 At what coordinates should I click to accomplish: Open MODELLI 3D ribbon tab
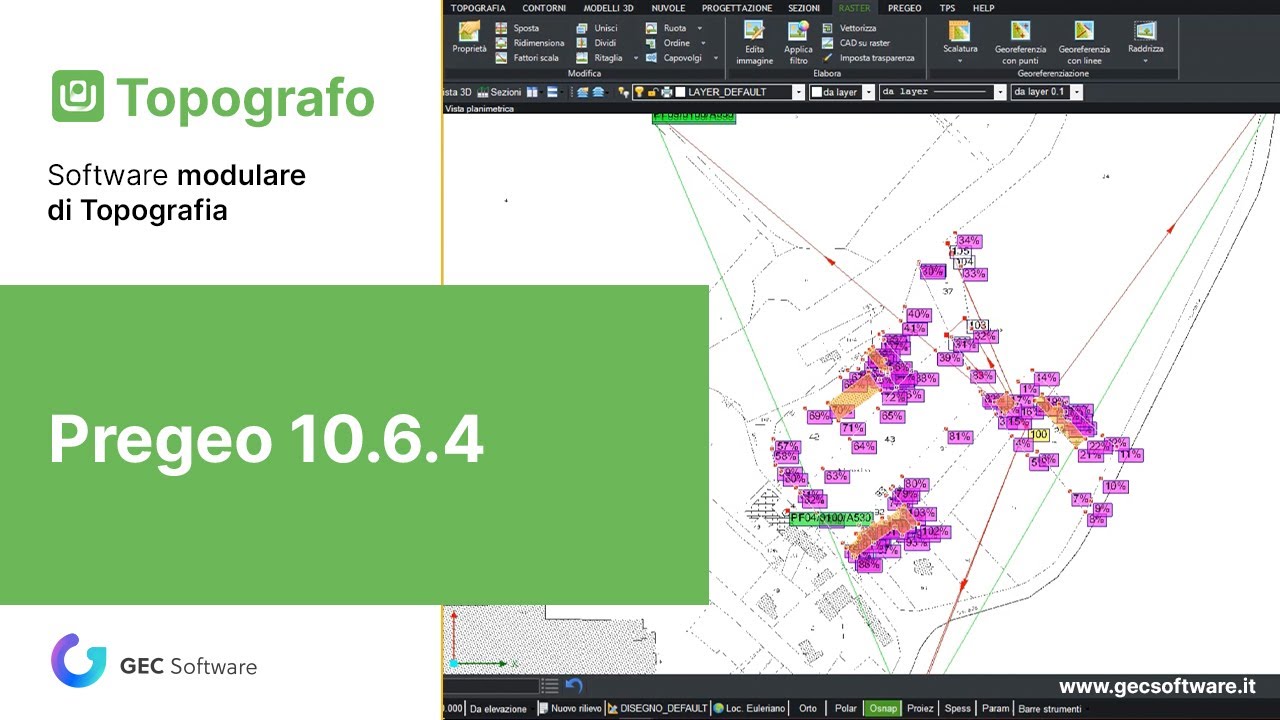tap(608, 8)
